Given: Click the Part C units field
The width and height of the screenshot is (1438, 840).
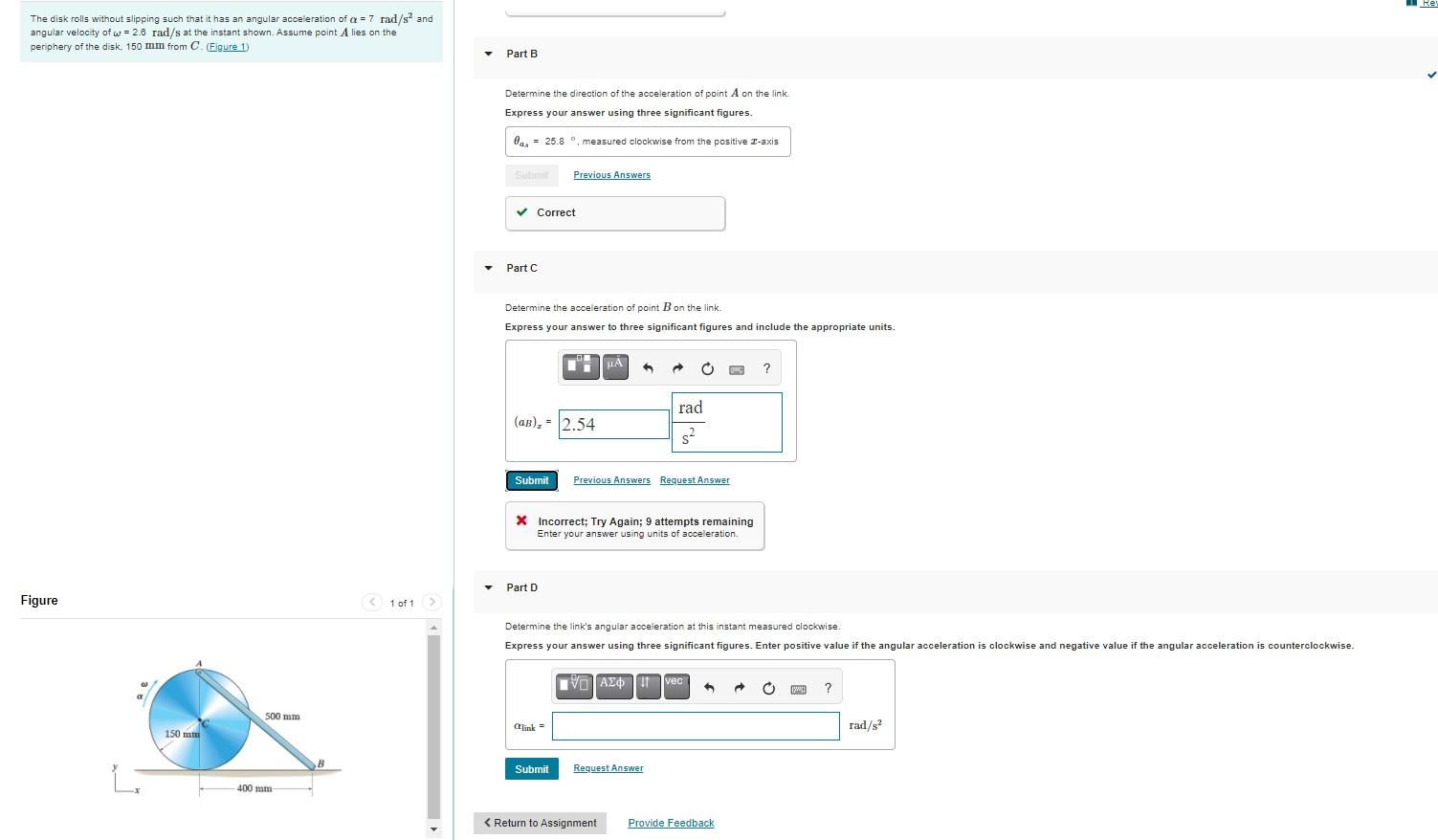Looking at the screenshot, I should (x=726, y=422).
